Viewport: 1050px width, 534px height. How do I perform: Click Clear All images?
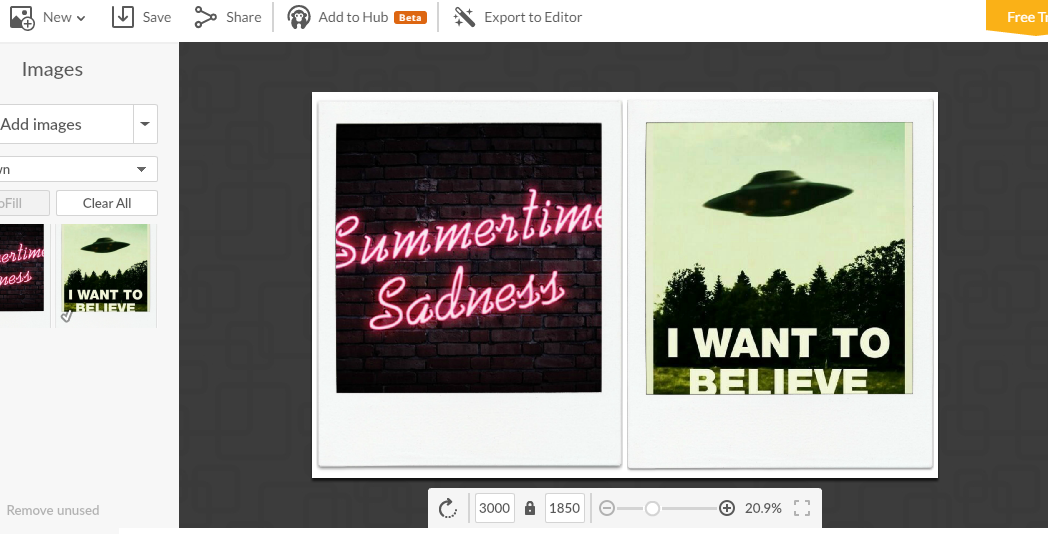pos(107,203)
